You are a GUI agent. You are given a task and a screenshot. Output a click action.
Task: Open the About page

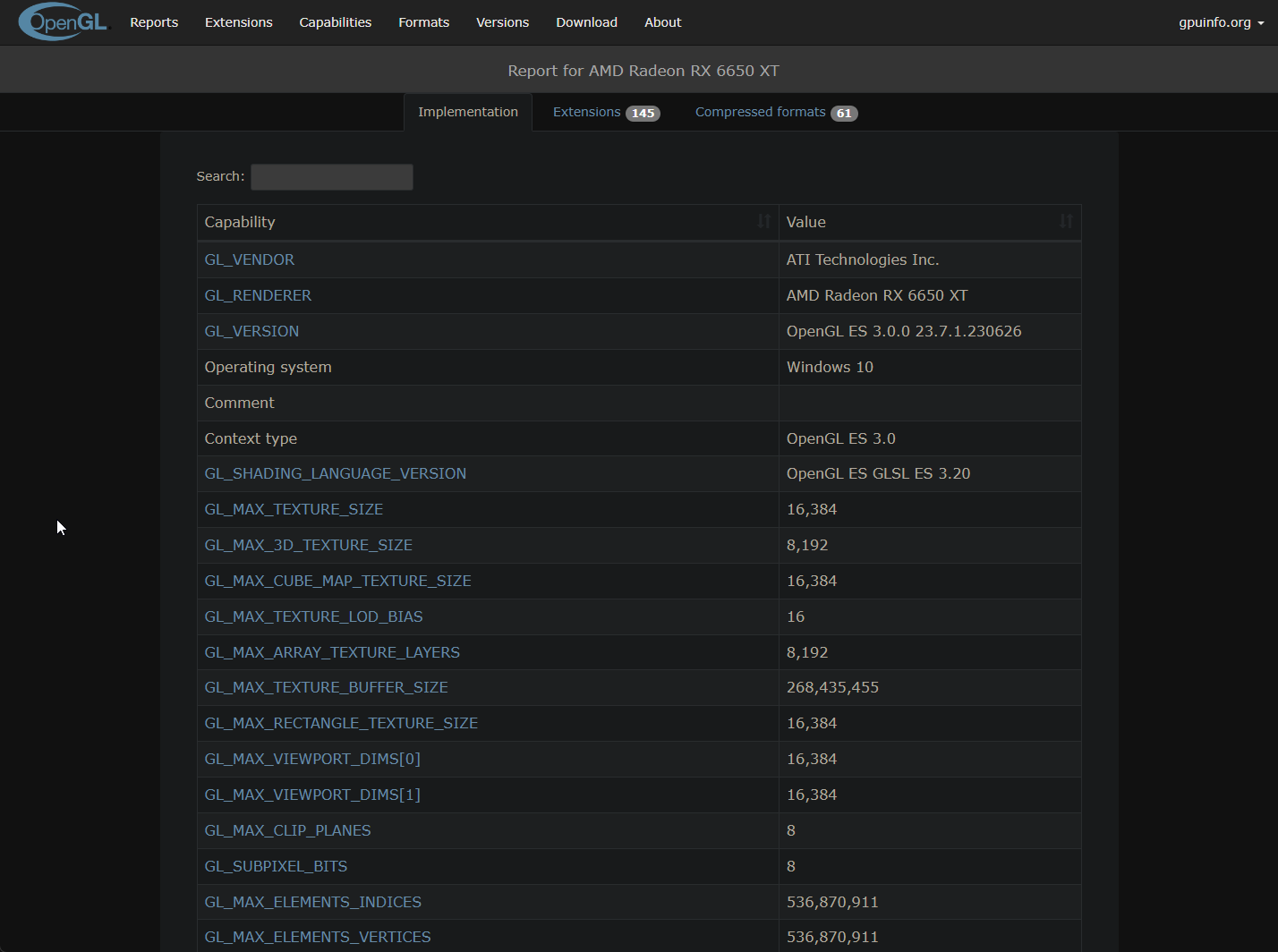tap(663, 22)
